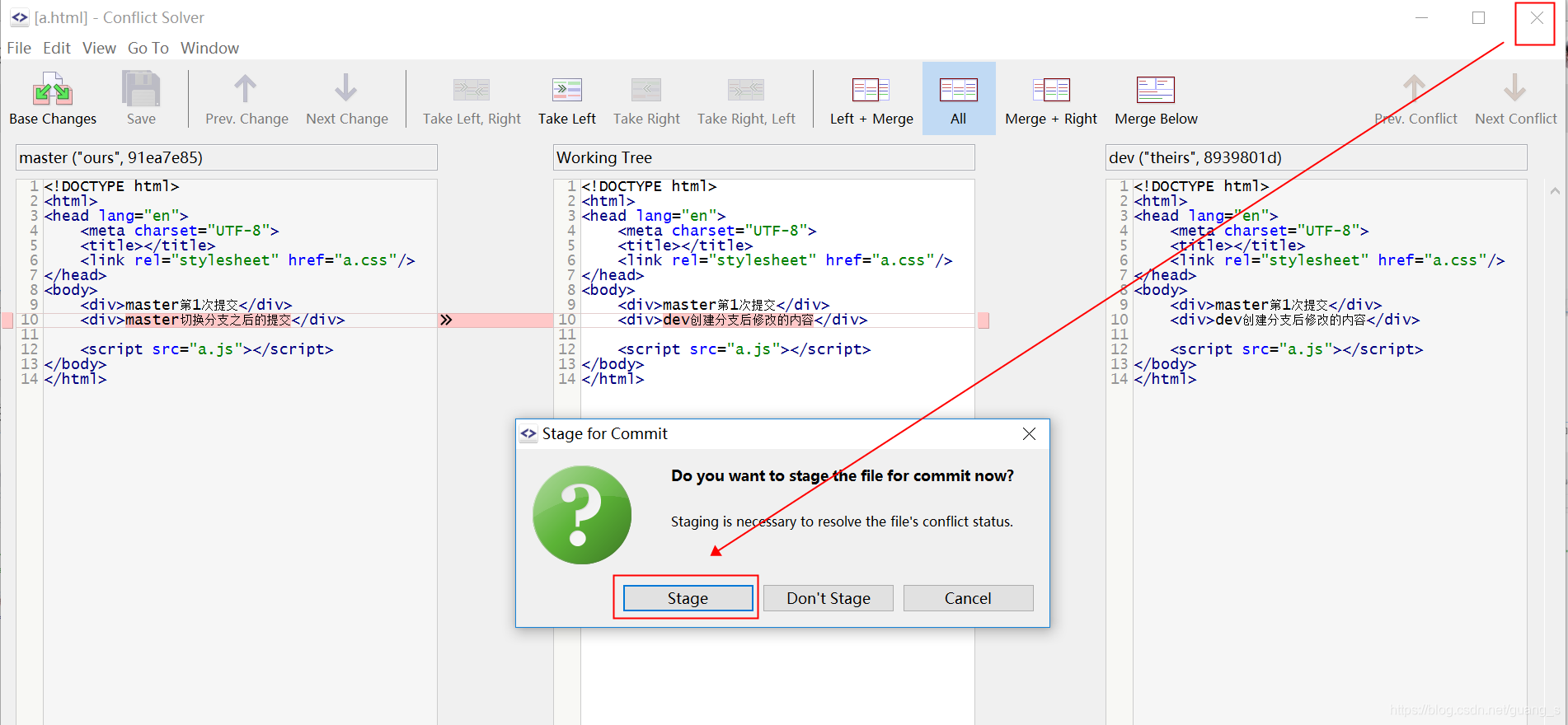Click the Working Tree pane header

coord(764,157)
